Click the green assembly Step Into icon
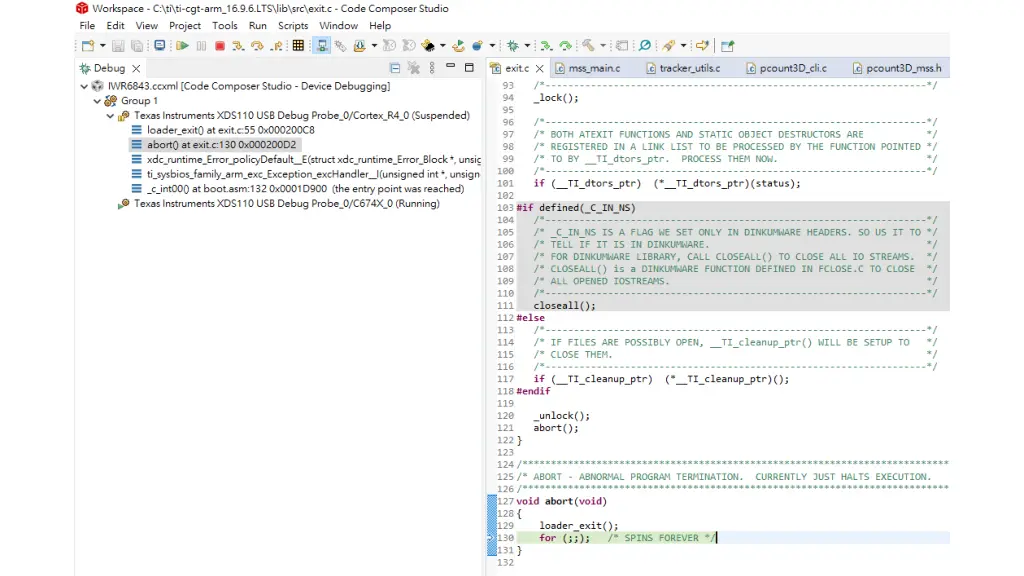The image size is (1024, 576). pos(546,46)
